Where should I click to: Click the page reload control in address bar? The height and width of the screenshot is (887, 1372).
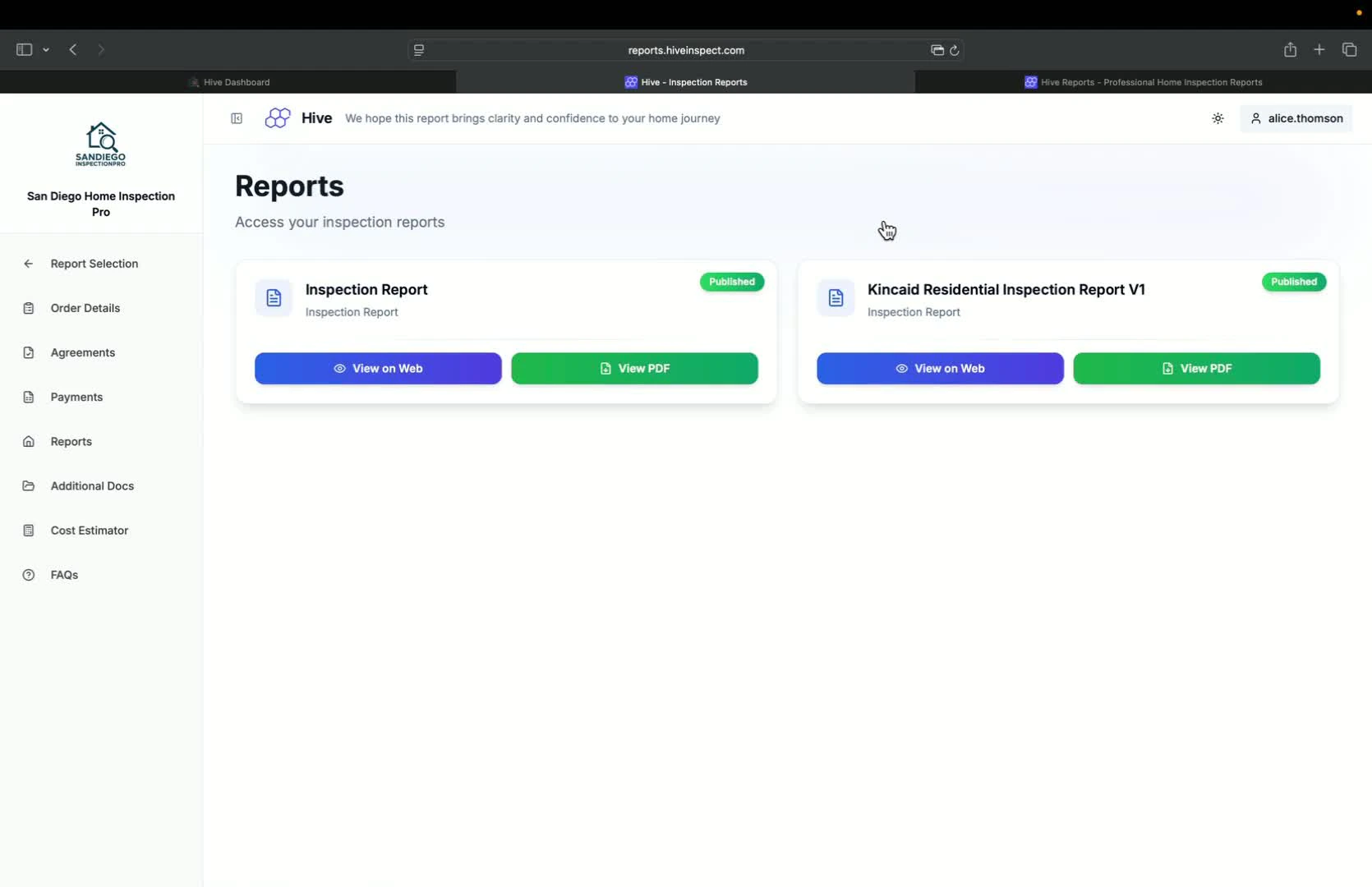(955, 50)
